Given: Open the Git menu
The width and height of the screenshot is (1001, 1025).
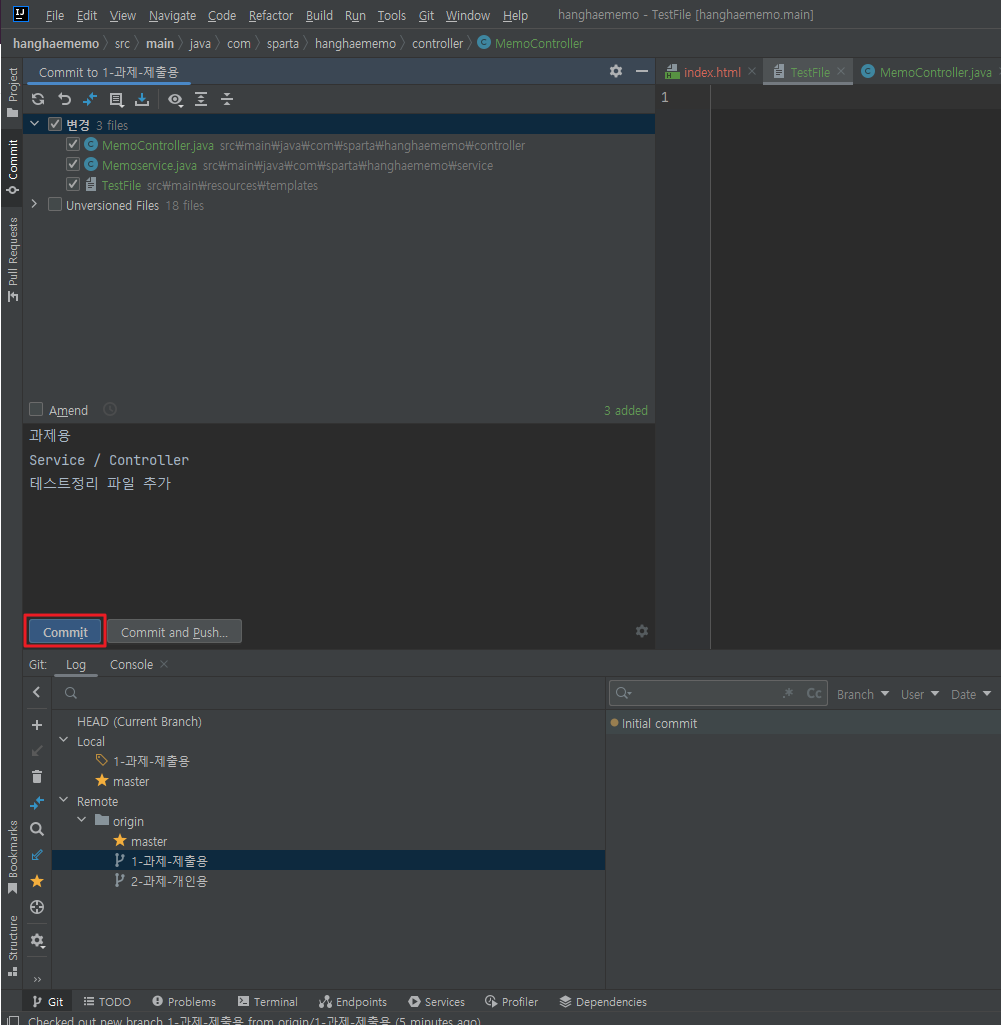Looking at the screenshot, I should [426, 16].
